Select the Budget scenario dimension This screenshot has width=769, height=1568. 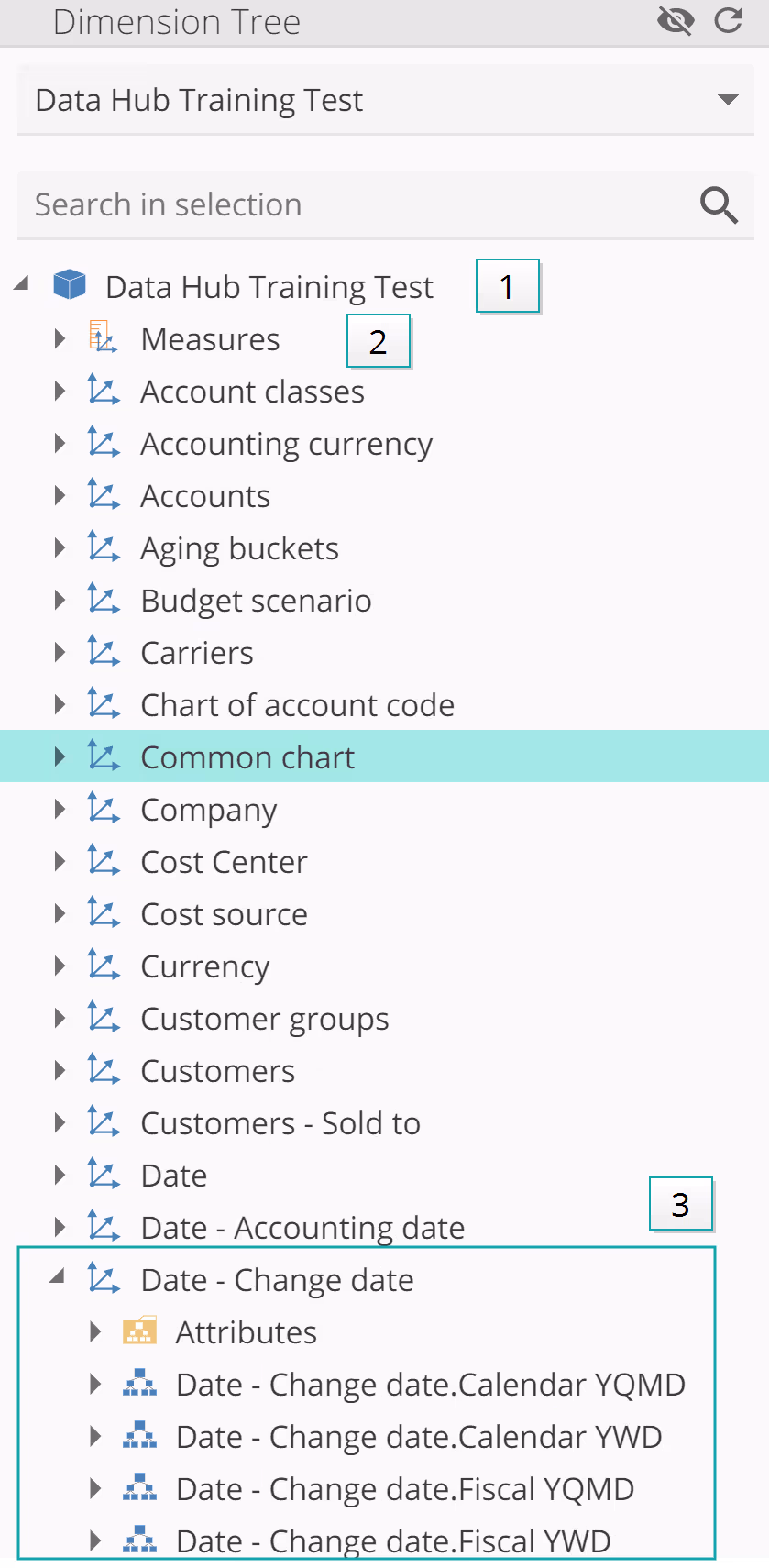point(256,601)
